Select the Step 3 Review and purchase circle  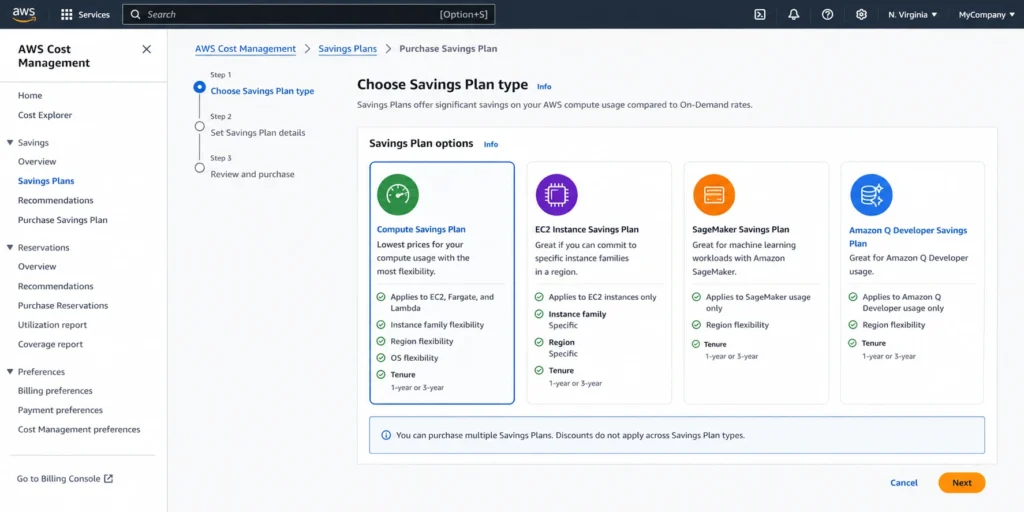[200, 168]
